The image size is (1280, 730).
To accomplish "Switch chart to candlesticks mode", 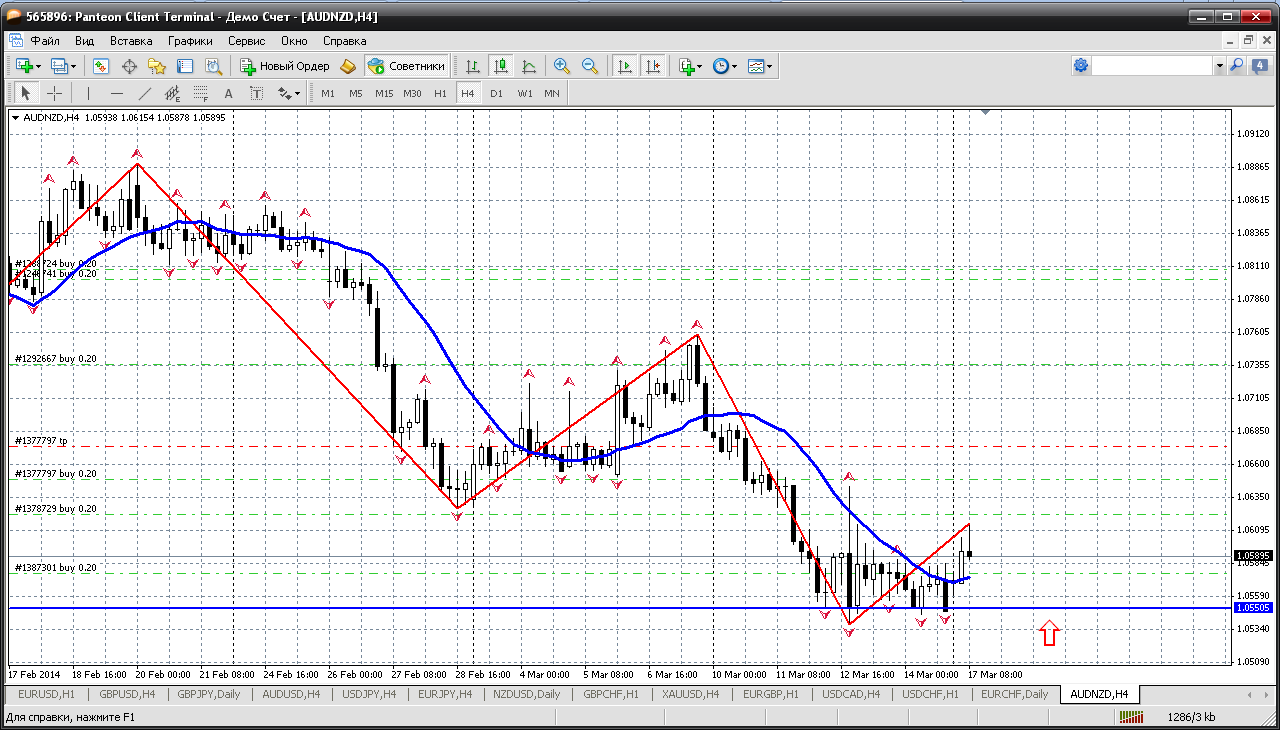I will click(501, 66).
